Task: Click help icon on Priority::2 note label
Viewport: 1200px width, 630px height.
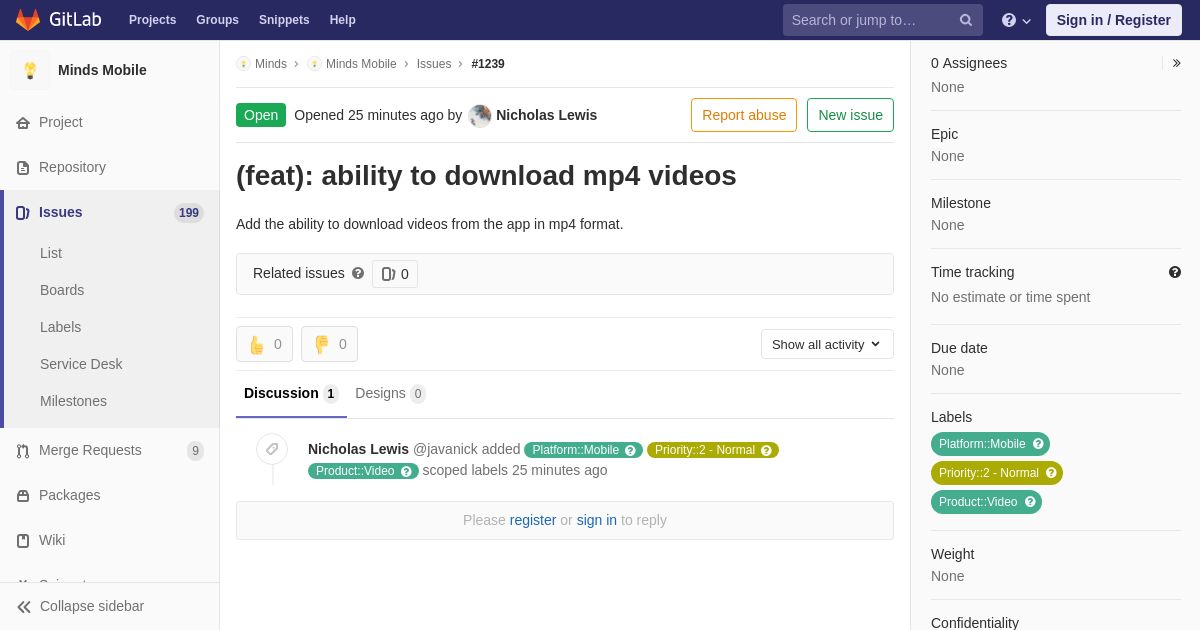Action: 766,450
